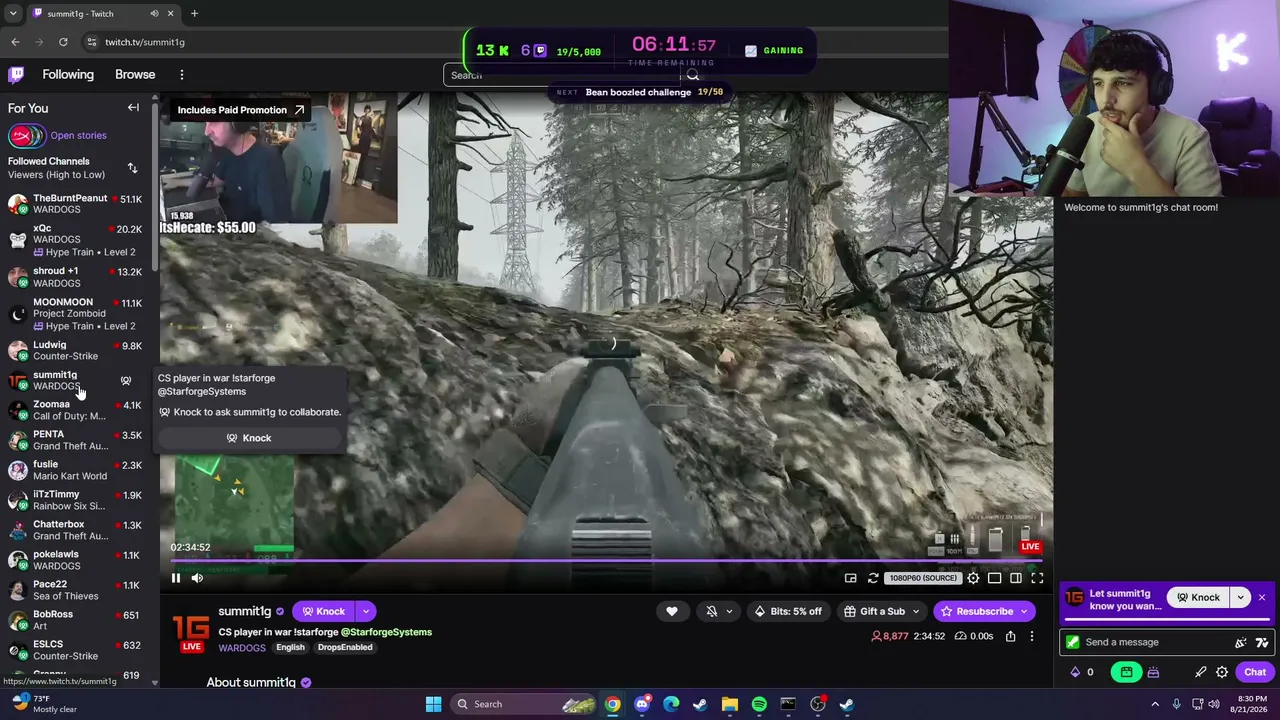Screen dimensions: 1280x720
Task: Share the summit1g stream
Action: tap(1010, 636)
